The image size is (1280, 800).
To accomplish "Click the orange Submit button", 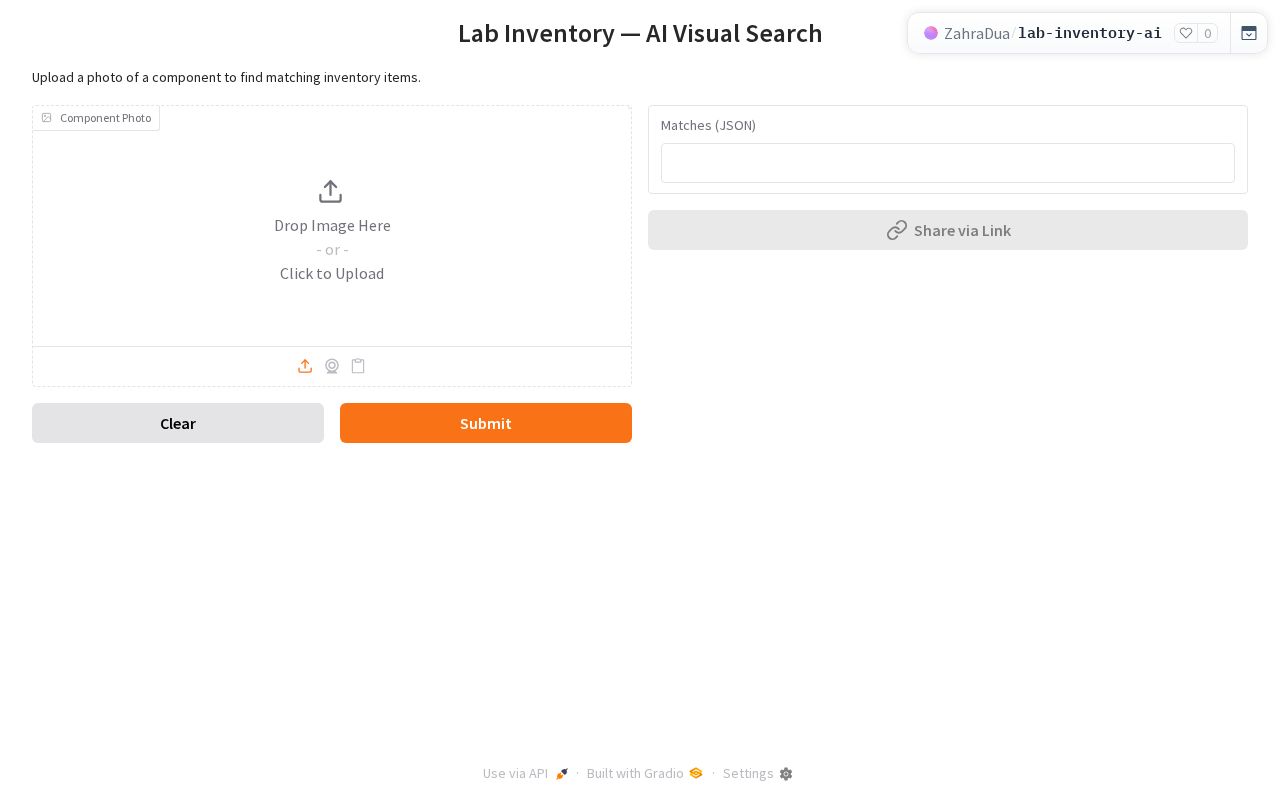I will click(486, 423).
